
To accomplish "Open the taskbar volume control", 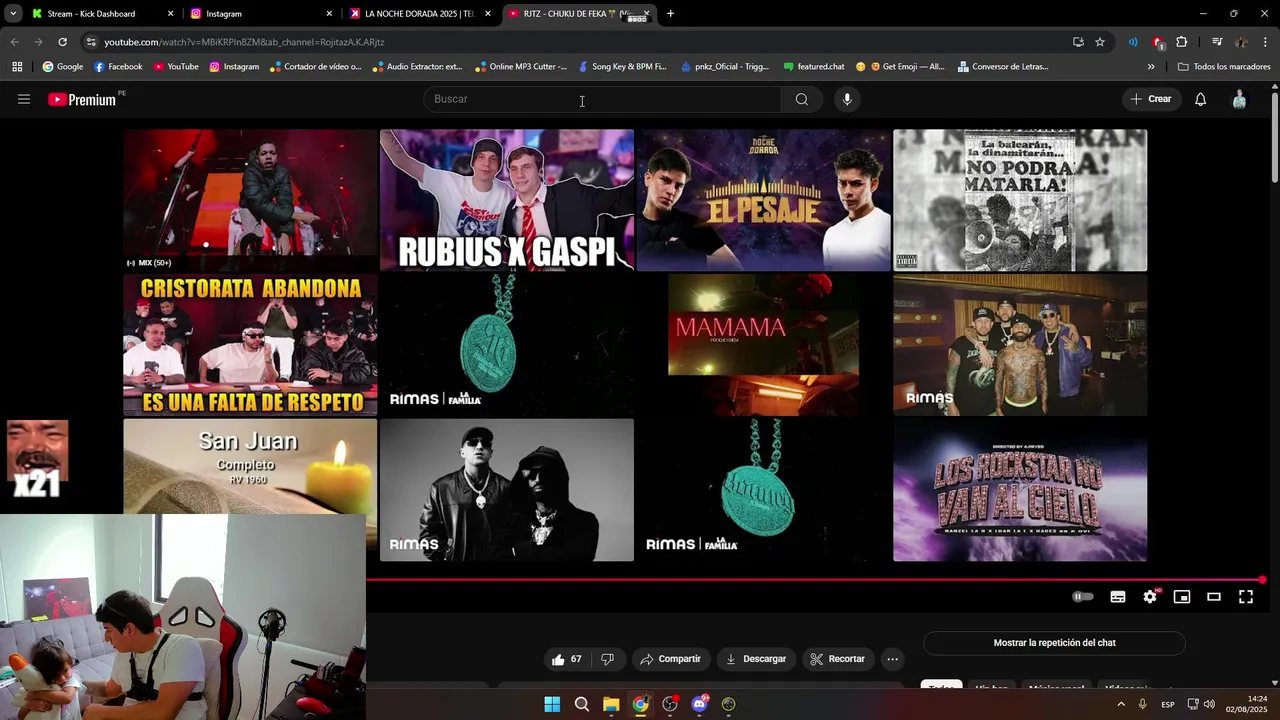I will [1209, 704].
